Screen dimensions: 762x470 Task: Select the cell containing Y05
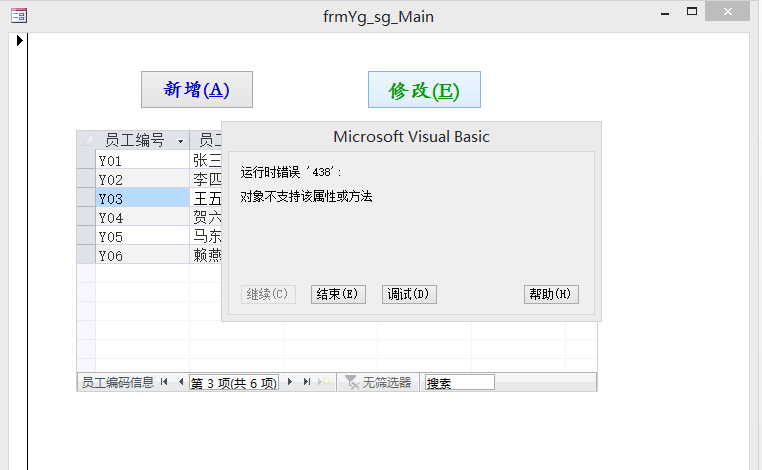(142, 236)
